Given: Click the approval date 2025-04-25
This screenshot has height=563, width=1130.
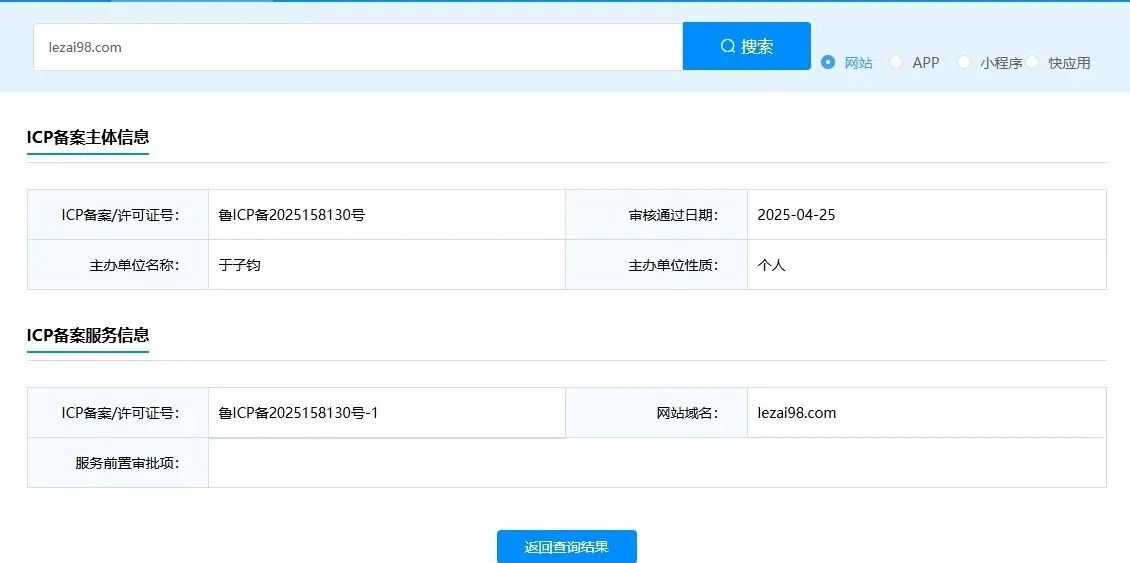Looking at the screenshot, I should pyautogui.click(x=796, y=215).
